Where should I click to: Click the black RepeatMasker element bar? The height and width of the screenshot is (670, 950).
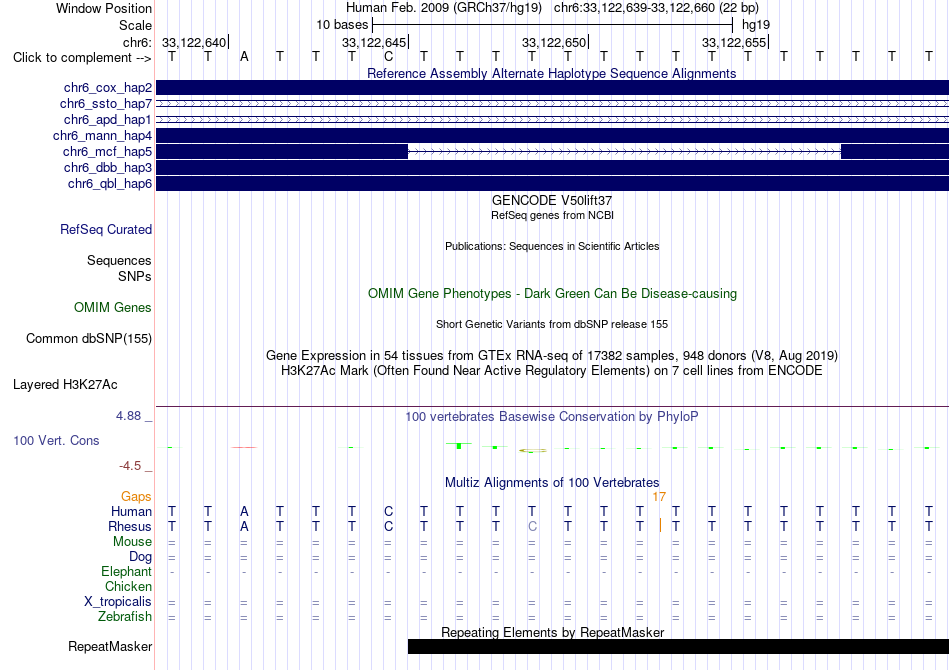click(679, 646)
